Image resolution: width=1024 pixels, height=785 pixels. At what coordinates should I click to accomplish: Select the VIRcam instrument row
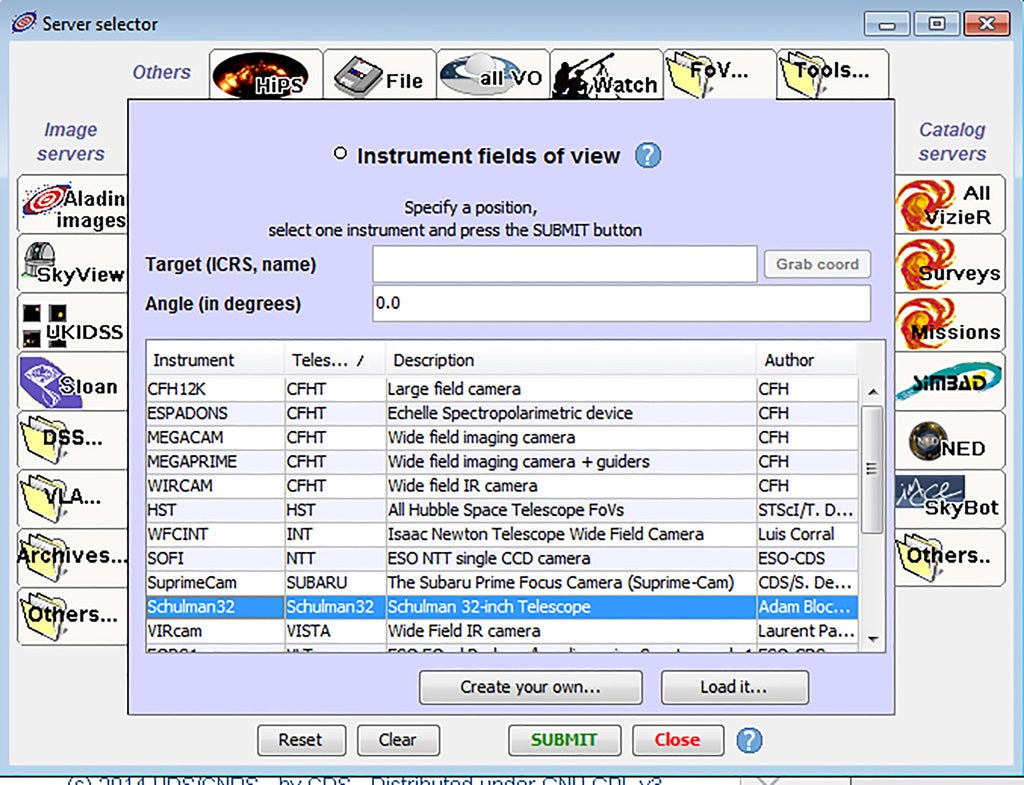[x=502, y=631]
